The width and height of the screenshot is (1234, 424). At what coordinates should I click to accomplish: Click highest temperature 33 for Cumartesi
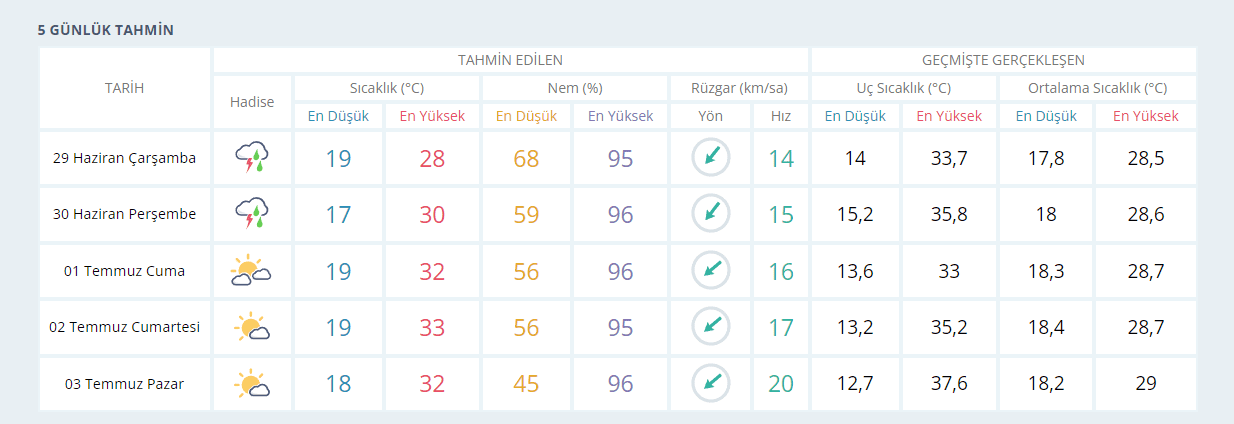pyautogui.click(x=432, y=326)
